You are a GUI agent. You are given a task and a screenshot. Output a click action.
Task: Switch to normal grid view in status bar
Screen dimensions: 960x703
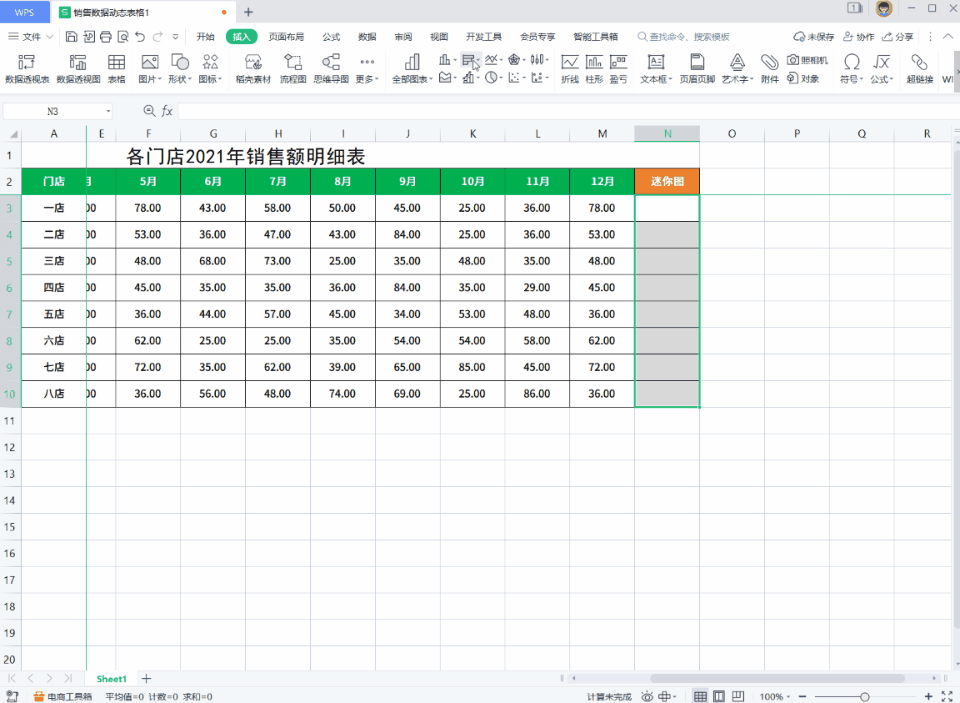pyautogui.click(x=701, y=696)
